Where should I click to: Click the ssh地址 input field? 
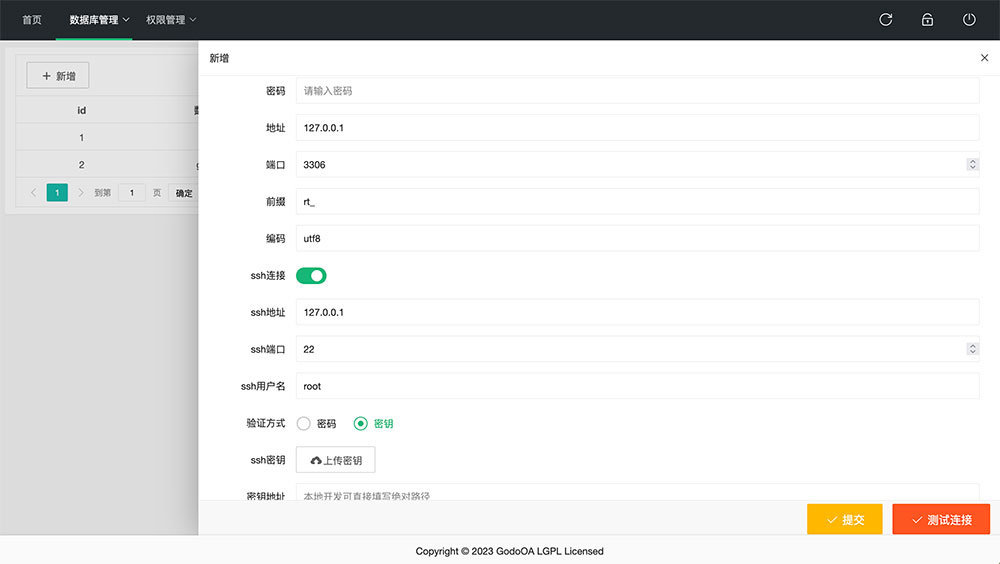point(637,312)
